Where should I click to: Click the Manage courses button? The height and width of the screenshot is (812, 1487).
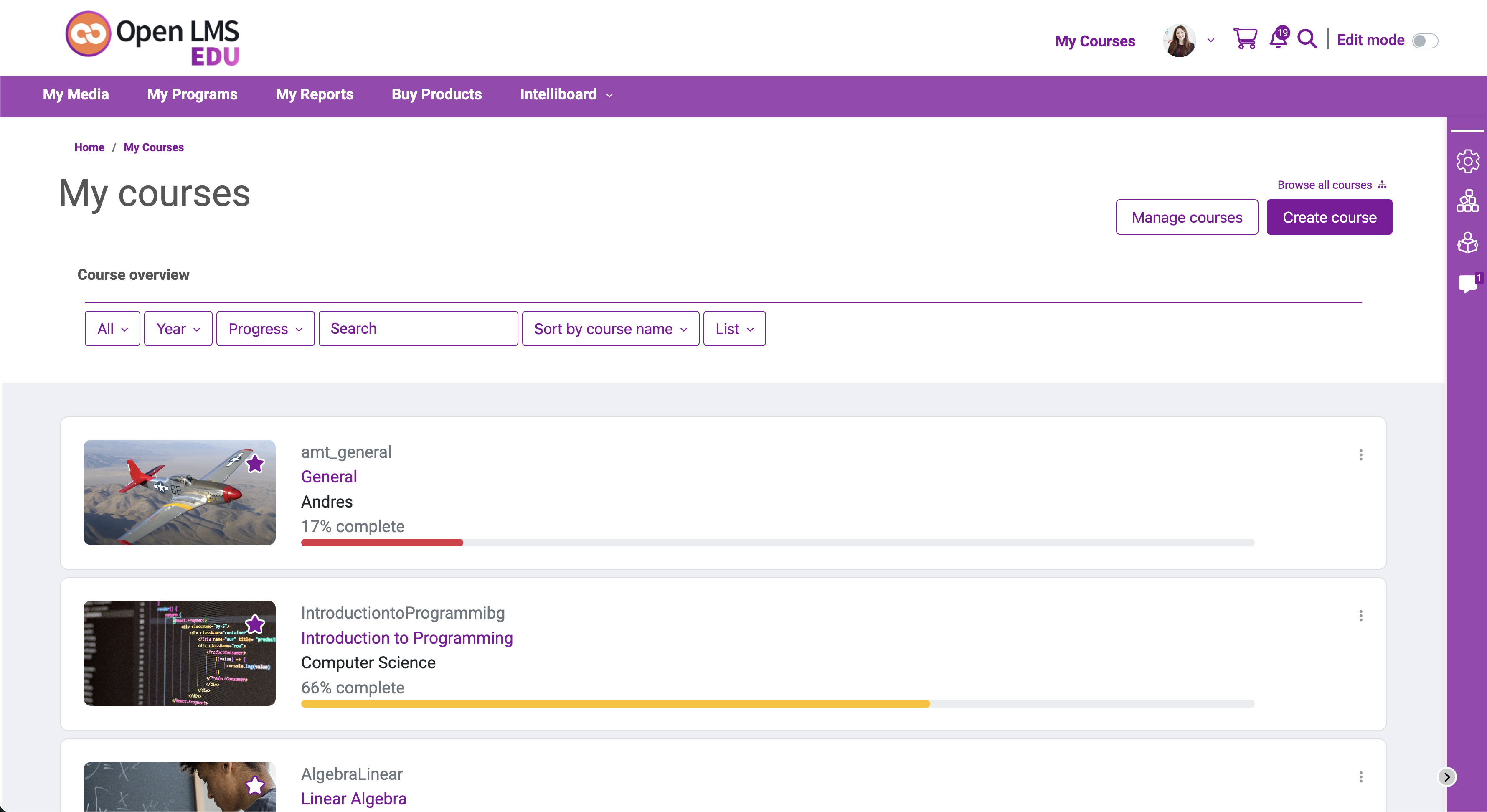point(1187,217)
